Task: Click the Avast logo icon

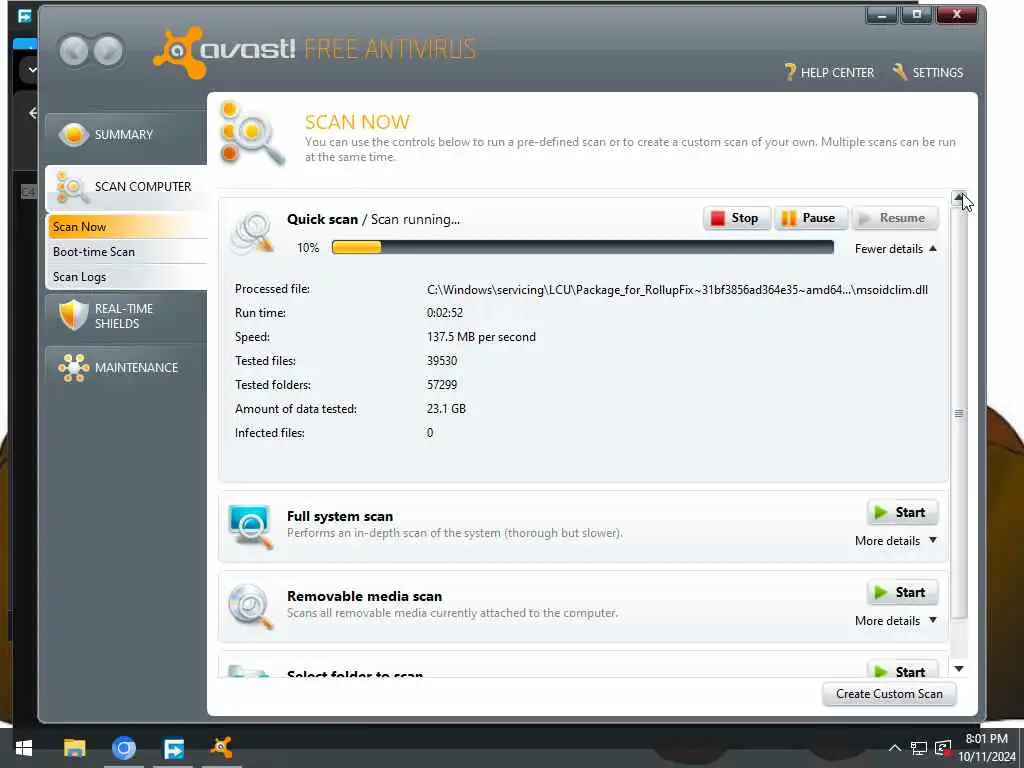Action: [x=178, y=51]
